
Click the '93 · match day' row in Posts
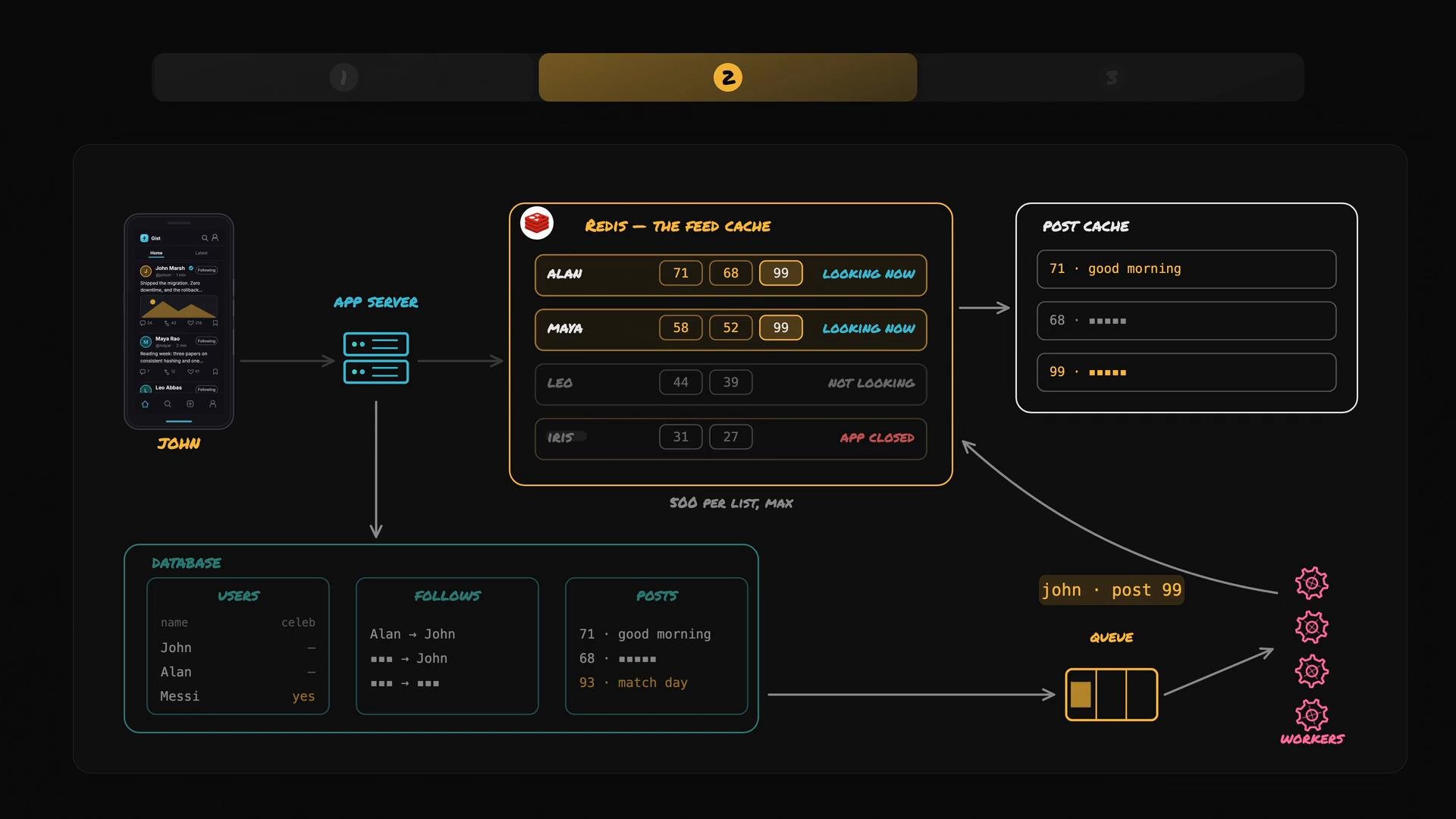pos(633,682)
